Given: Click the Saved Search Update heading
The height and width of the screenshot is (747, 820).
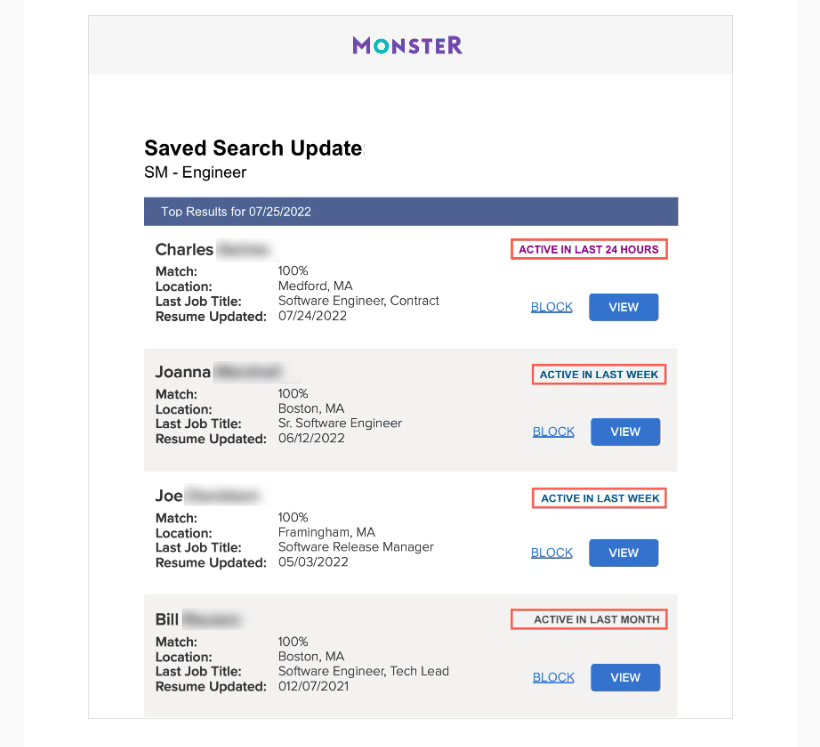Looking at the screenshot, I should click(253, 148).
